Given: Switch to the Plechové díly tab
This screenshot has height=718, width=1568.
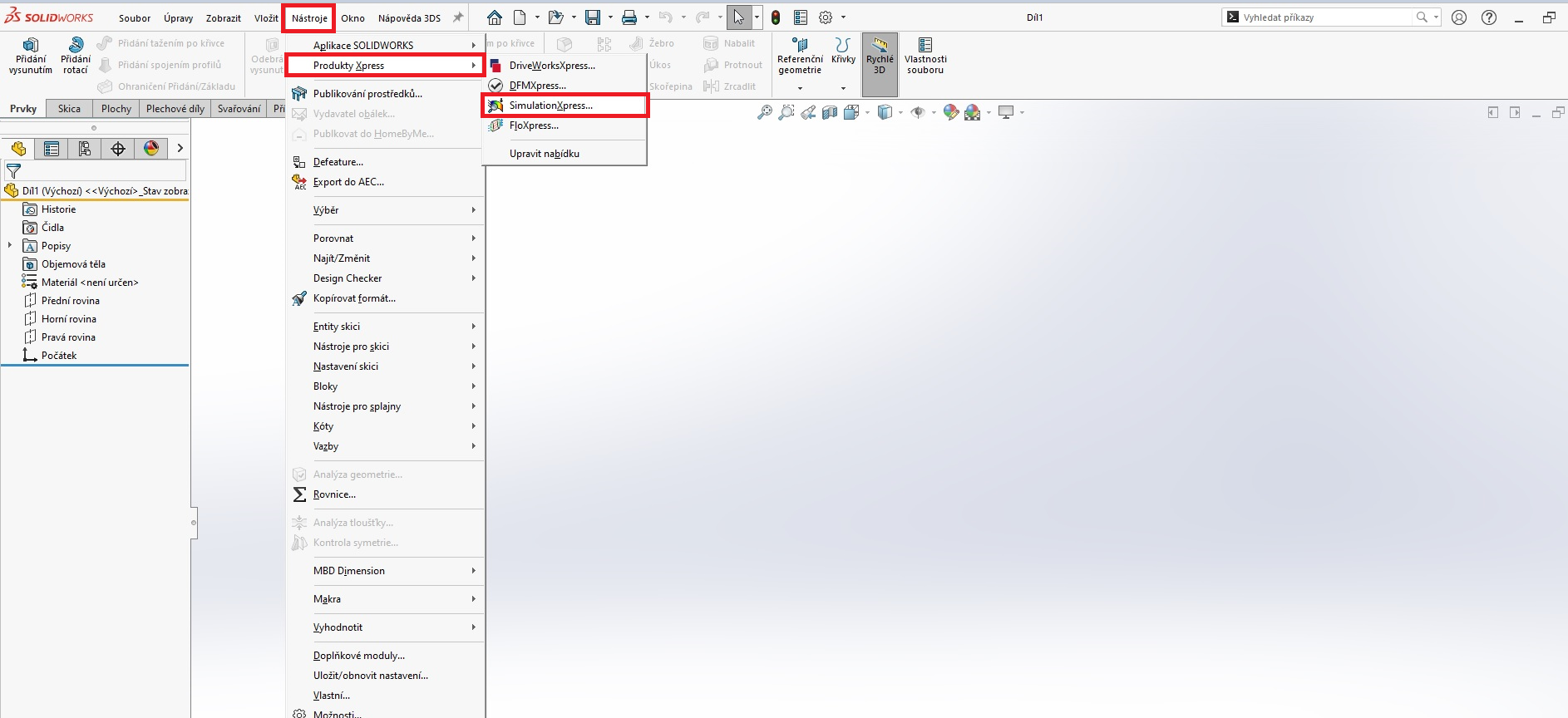Looking at the screenshot, I should pos(175,109).
